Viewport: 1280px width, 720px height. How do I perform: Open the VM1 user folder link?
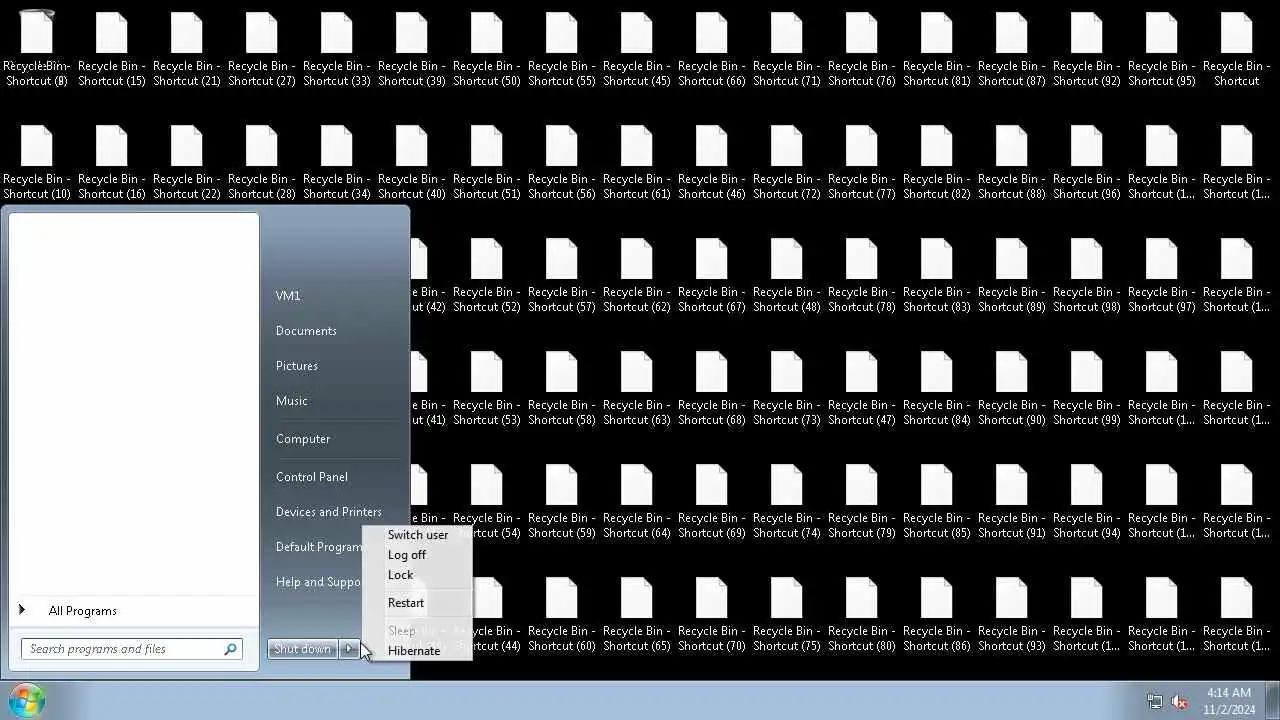click(288, 296)
